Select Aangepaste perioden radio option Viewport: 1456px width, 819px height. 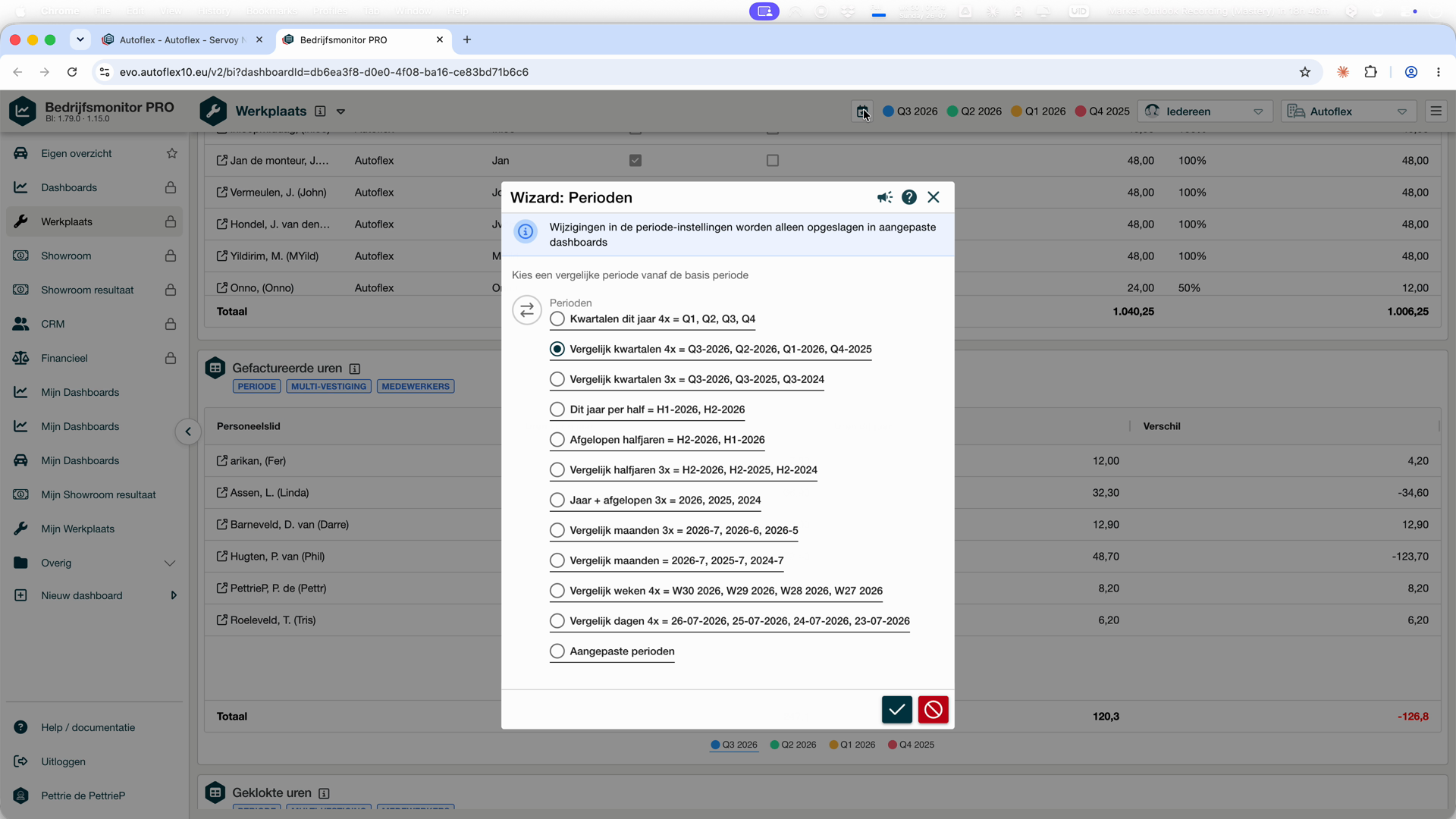(x=557, y=651)
